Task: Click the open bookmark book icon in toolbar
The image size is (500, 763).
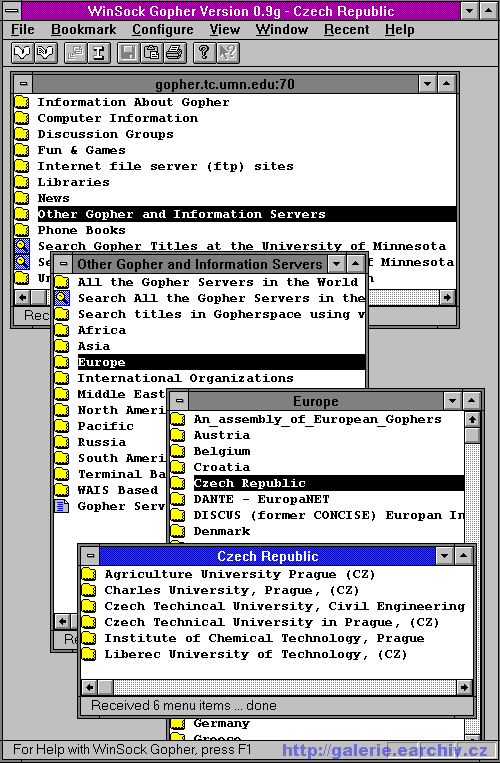Action: (x=22, y=53)
